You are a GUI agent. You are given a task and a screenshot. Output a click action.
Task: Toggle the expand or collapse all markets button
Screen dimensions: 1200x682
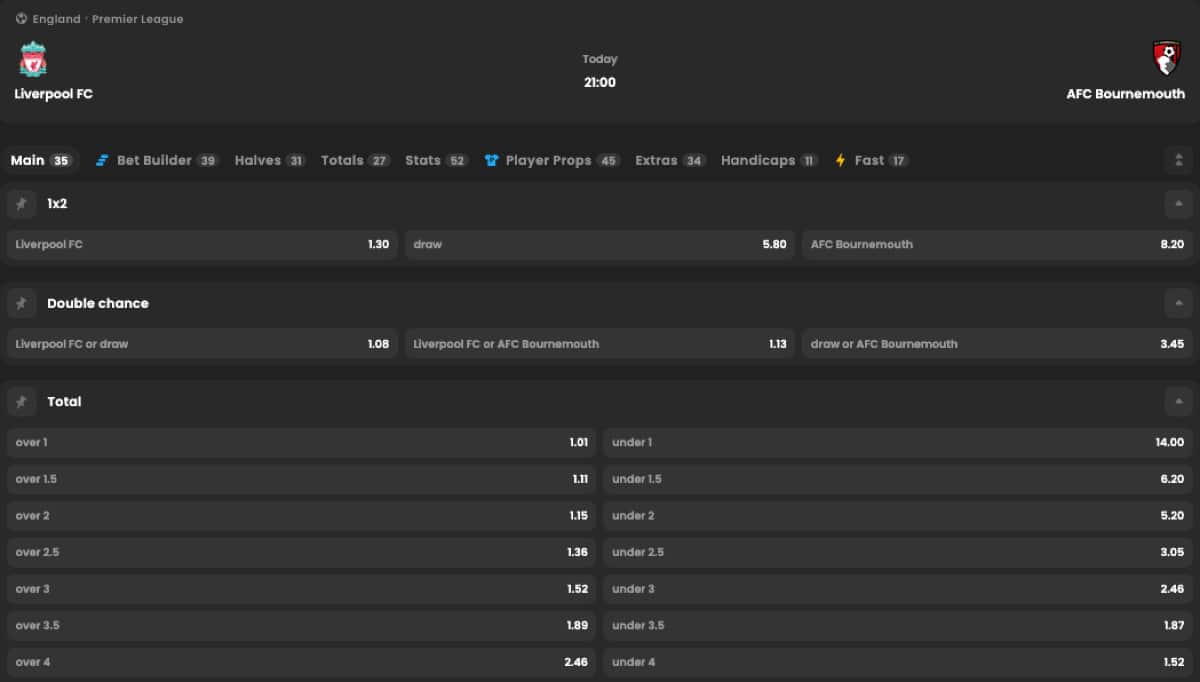tap(1179, 160)
